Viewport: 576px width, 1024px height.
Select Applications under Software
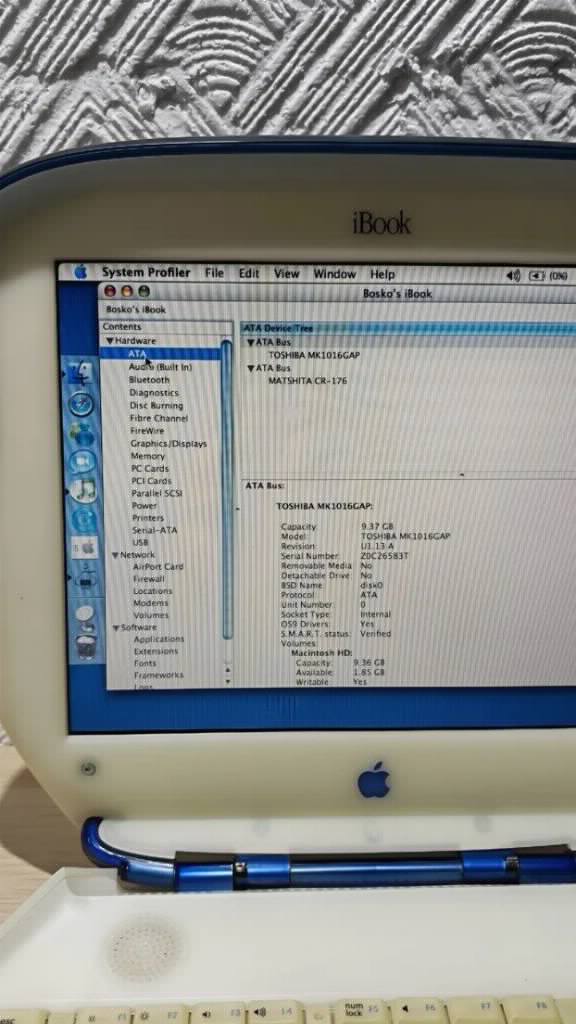[159, 639]
